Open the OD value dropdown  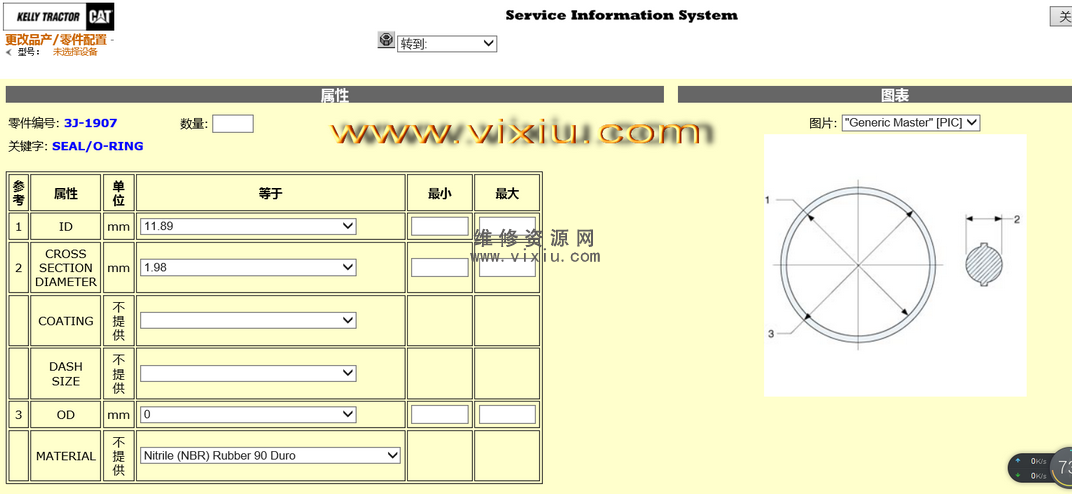[x=248, y=414]
